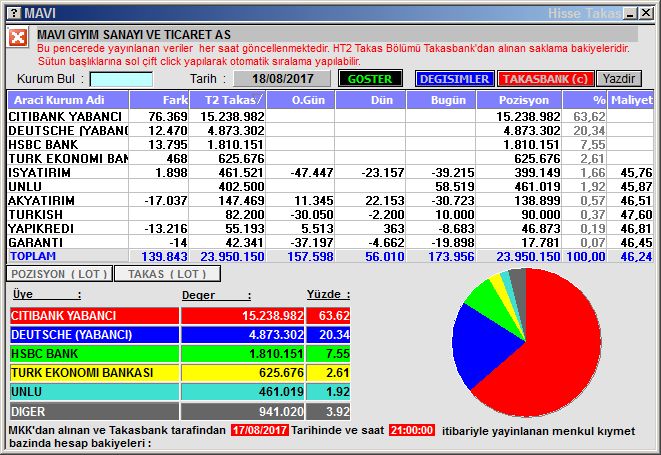Screen dimensions: 661x455
Task: Click cyan UNLU legend bar
Action: point(94,392)
